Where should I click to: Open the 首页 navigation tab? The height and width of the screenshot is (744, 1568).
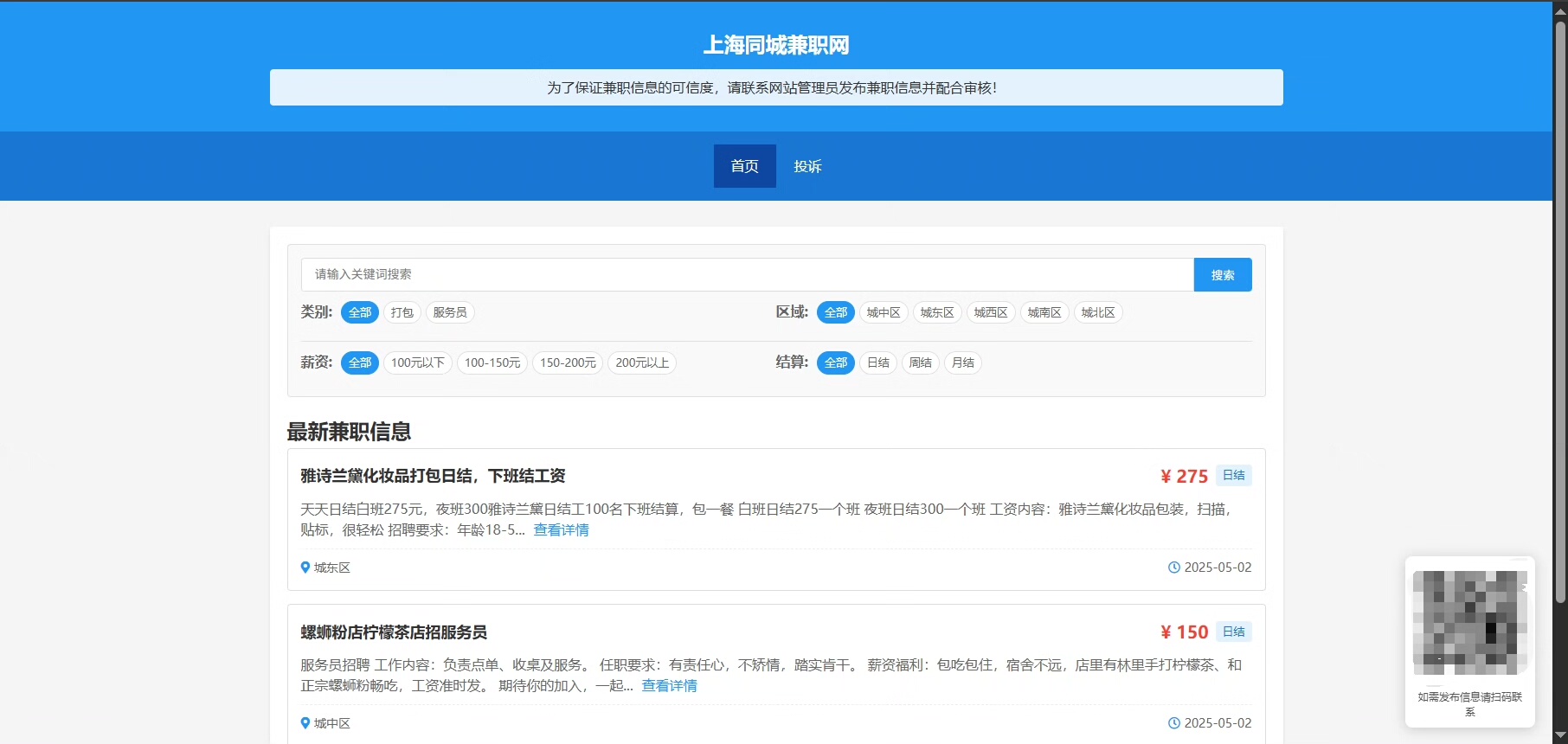(744, 166)
